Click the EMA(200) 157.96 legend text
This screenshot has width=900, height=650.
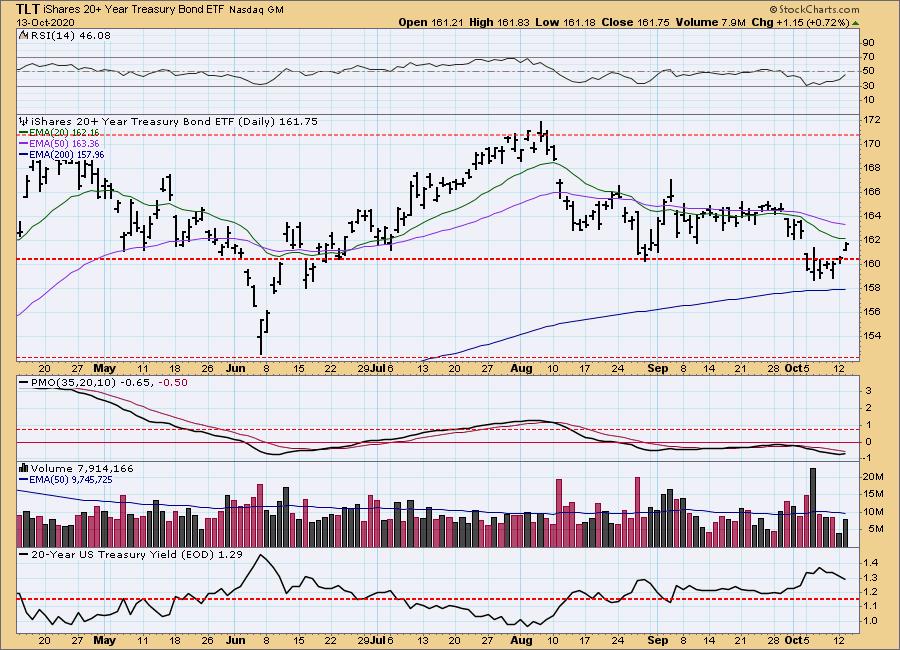click(67, 154)
